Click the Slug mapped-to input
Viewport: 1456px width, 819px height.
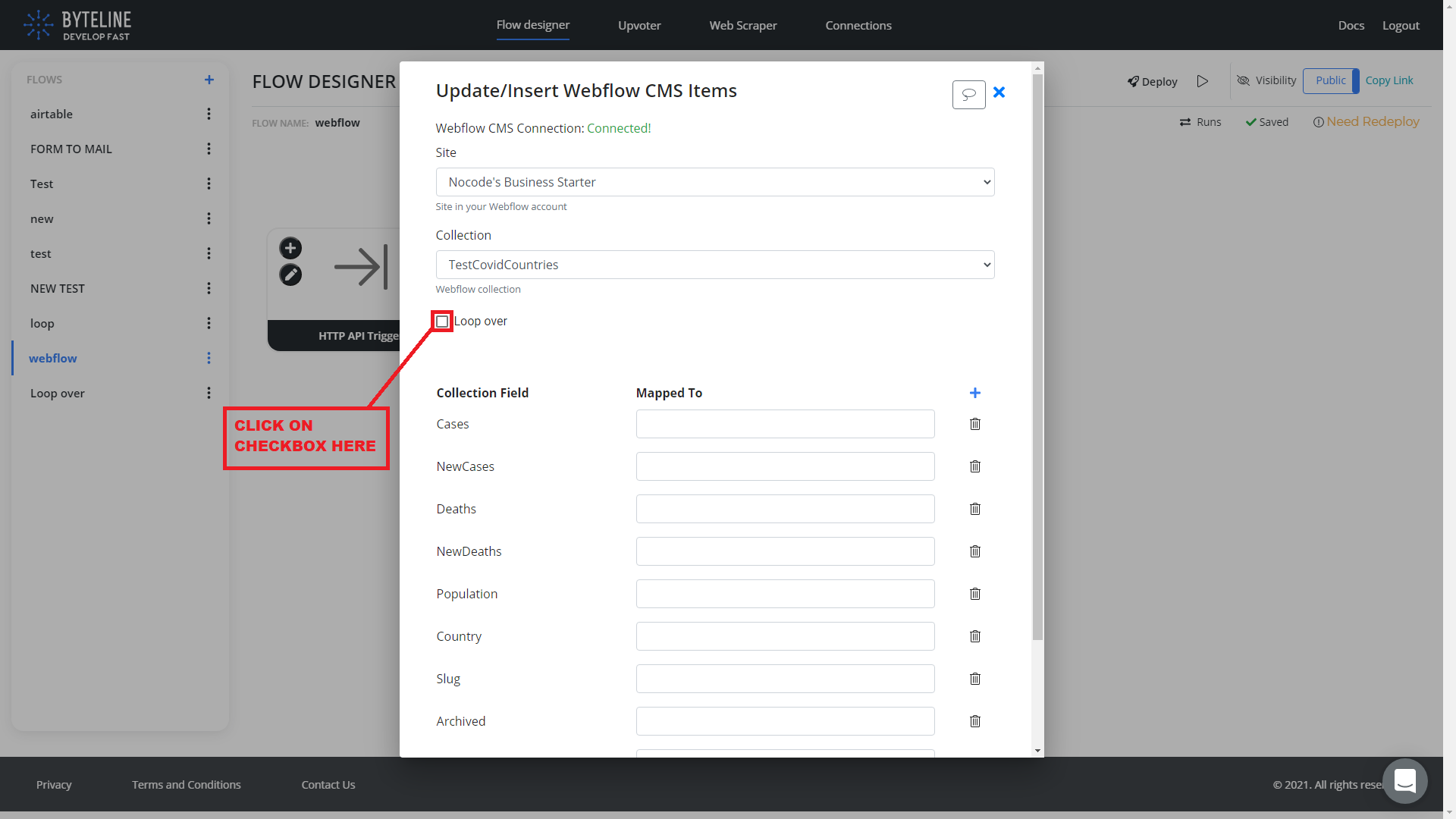786,679
